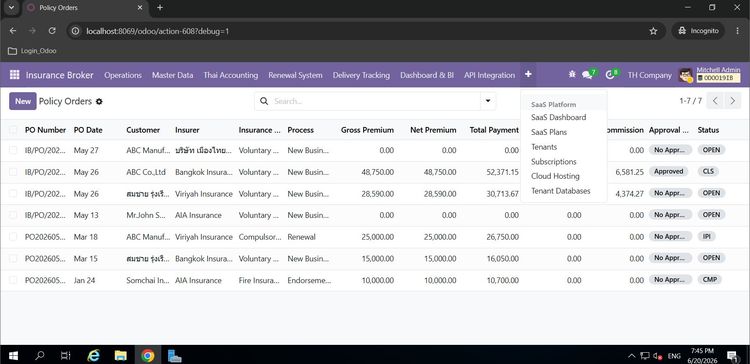
Task: Launch Internet Explorer from taskbar
Action: pyautogui.click(x=94, y=355)
